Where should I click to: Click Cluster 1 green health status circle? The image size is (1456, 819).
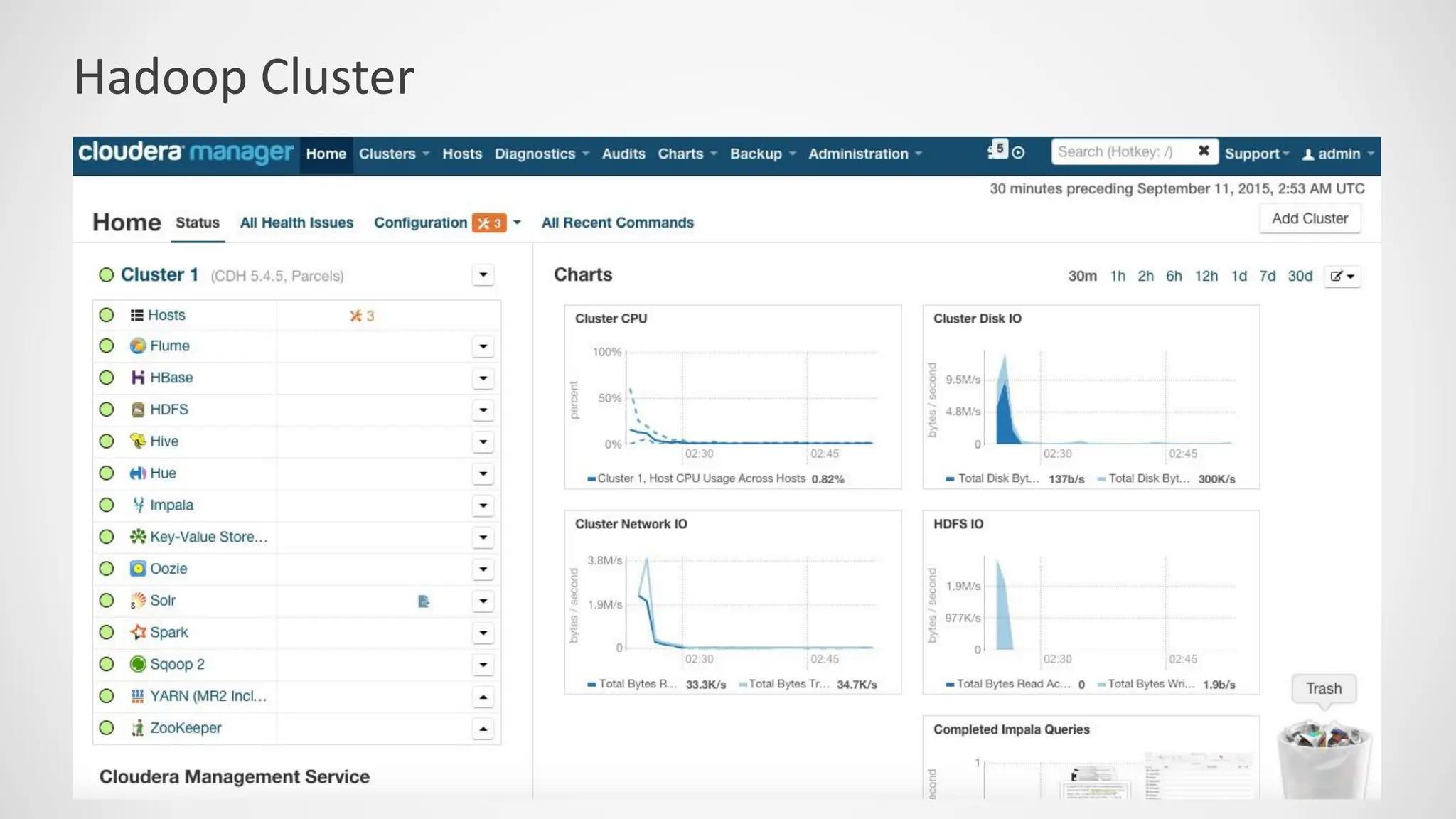click(x=107, y=275)
